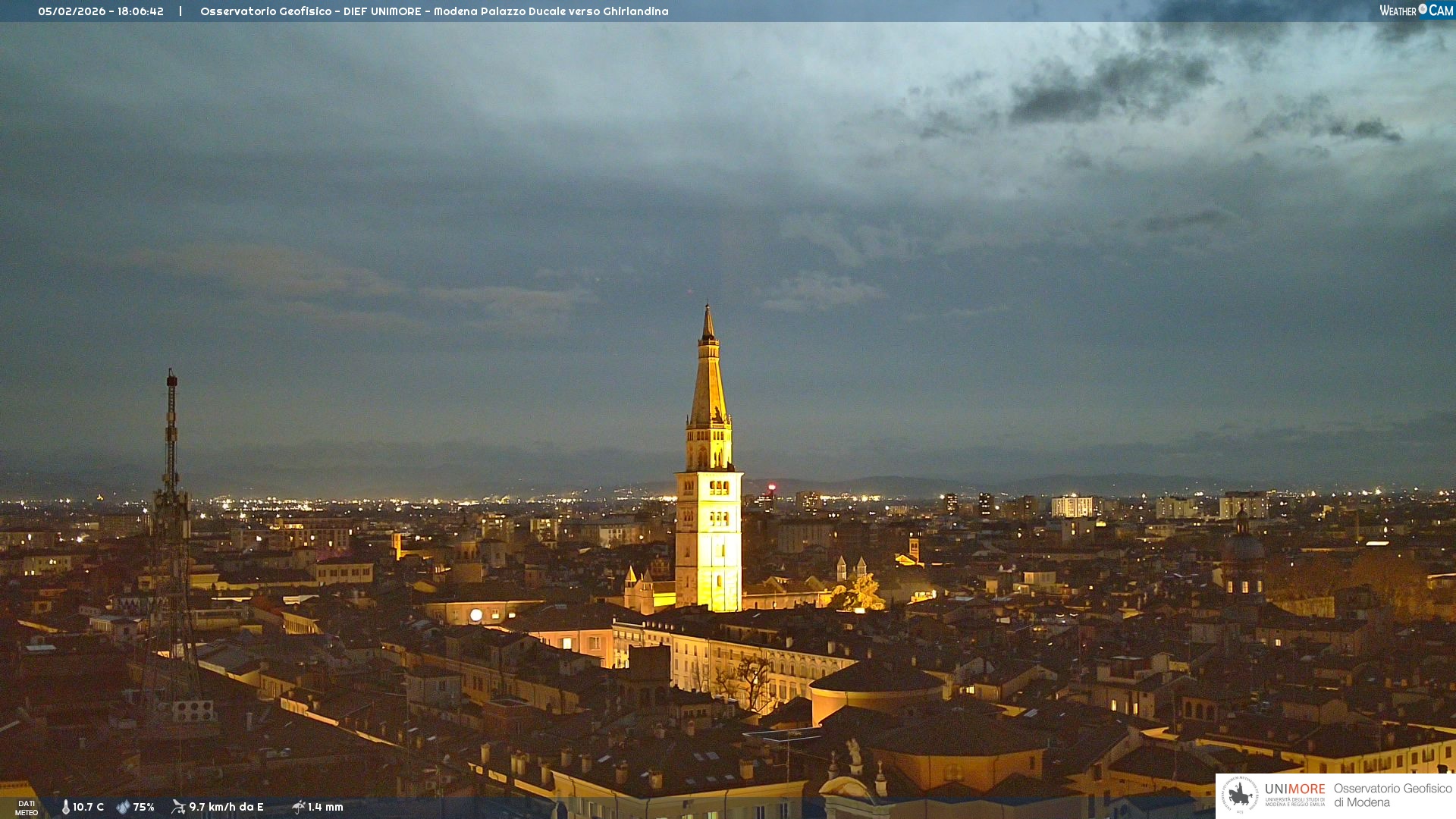
Task: Click the 10.7 C temperature reading
Action: point(88,807)
